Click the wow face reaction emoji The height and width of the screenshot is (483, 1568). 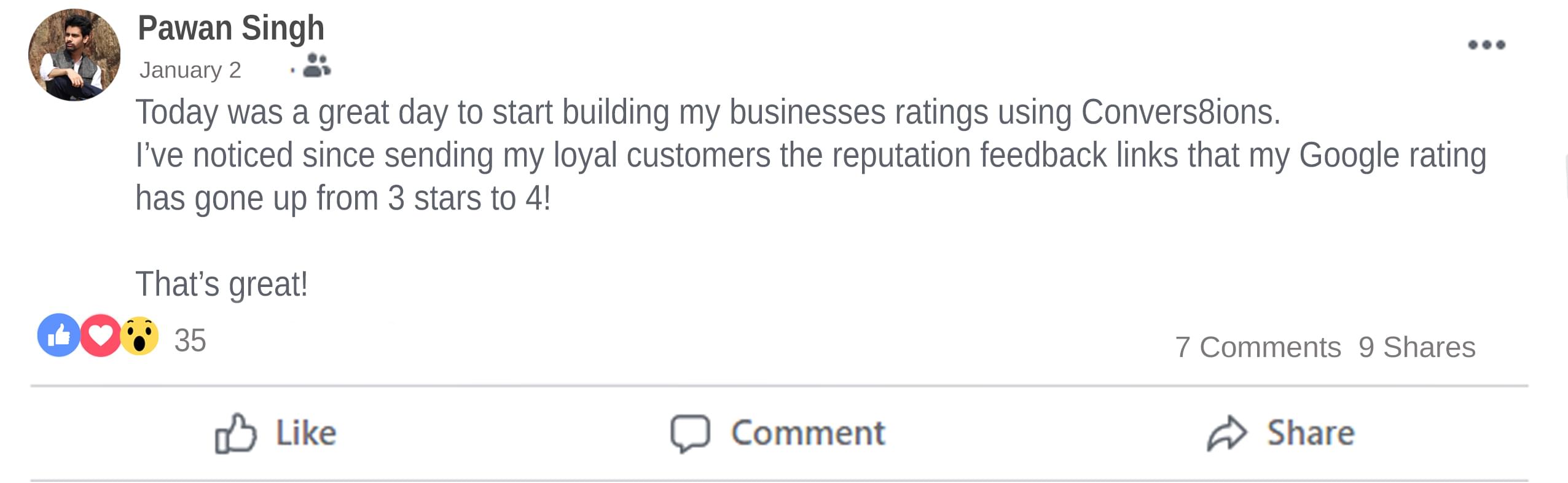point(139,336)
